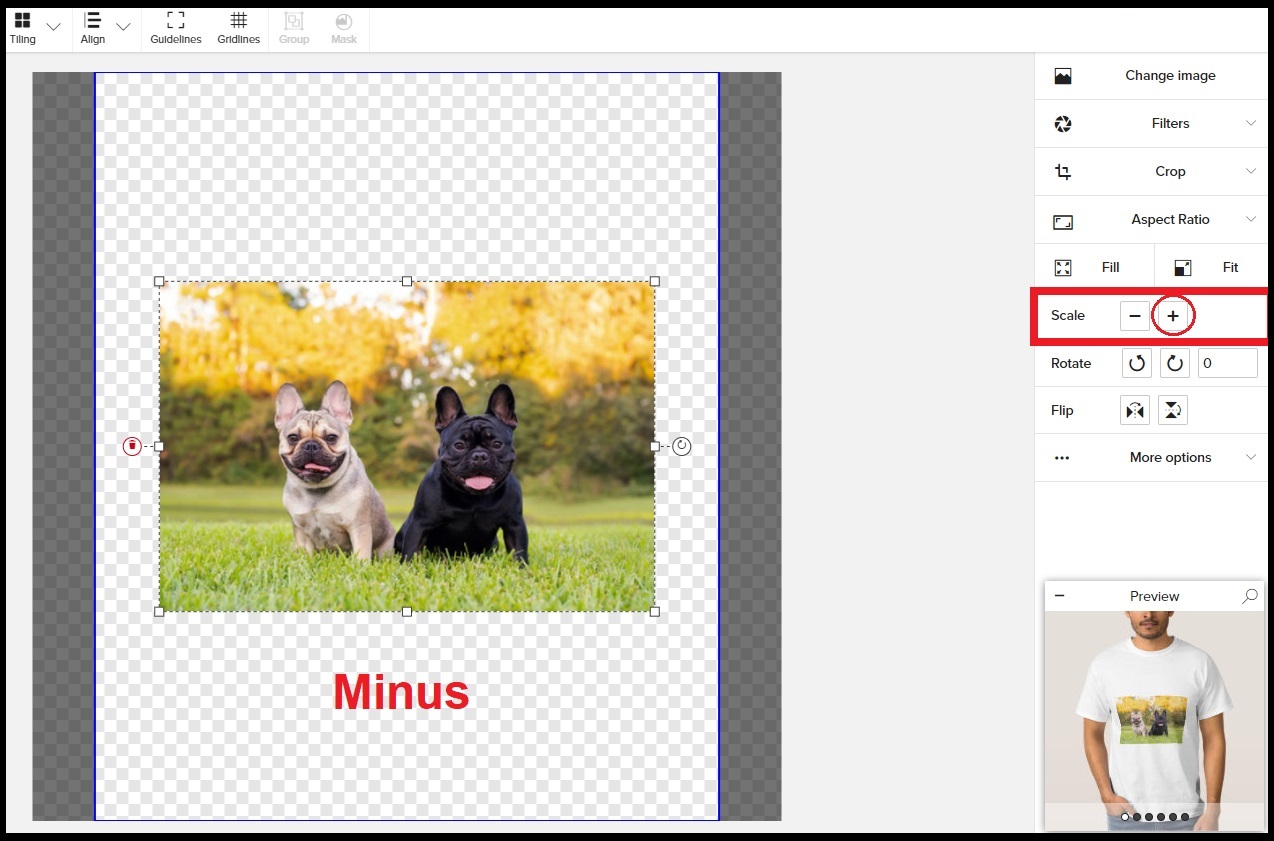This screenshot has height=841, width=1274.
Task: Click the bottom-left resize handle of image
Action: click(x=159, y=611)
